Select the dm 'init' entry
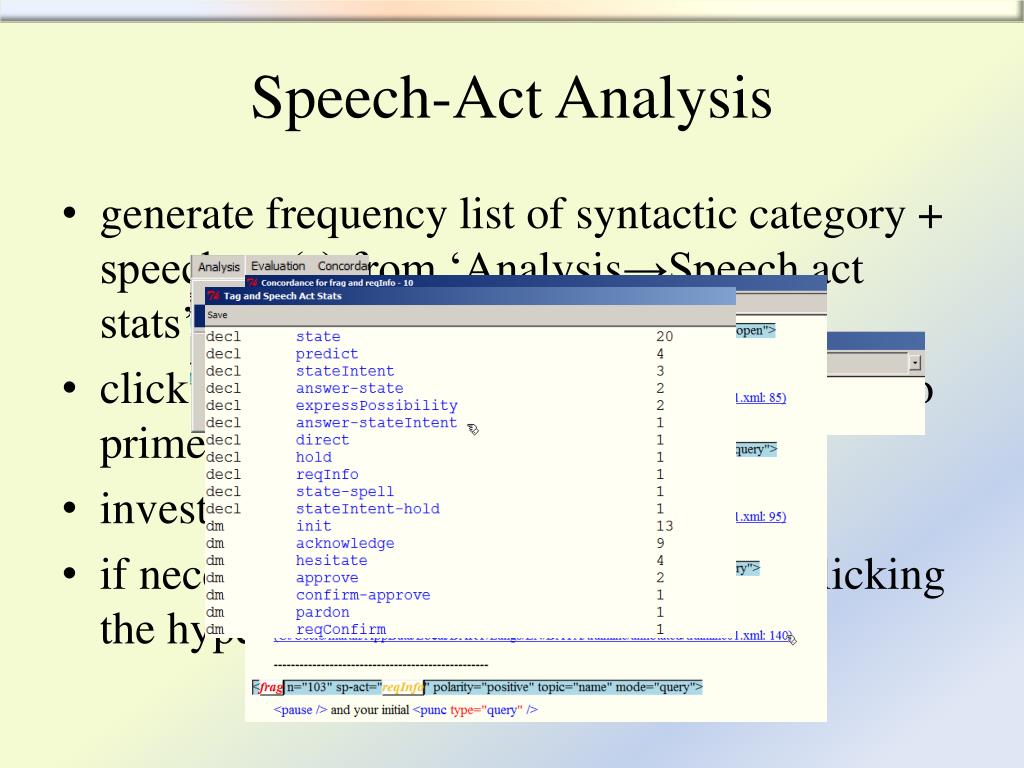 pos(313,526)
